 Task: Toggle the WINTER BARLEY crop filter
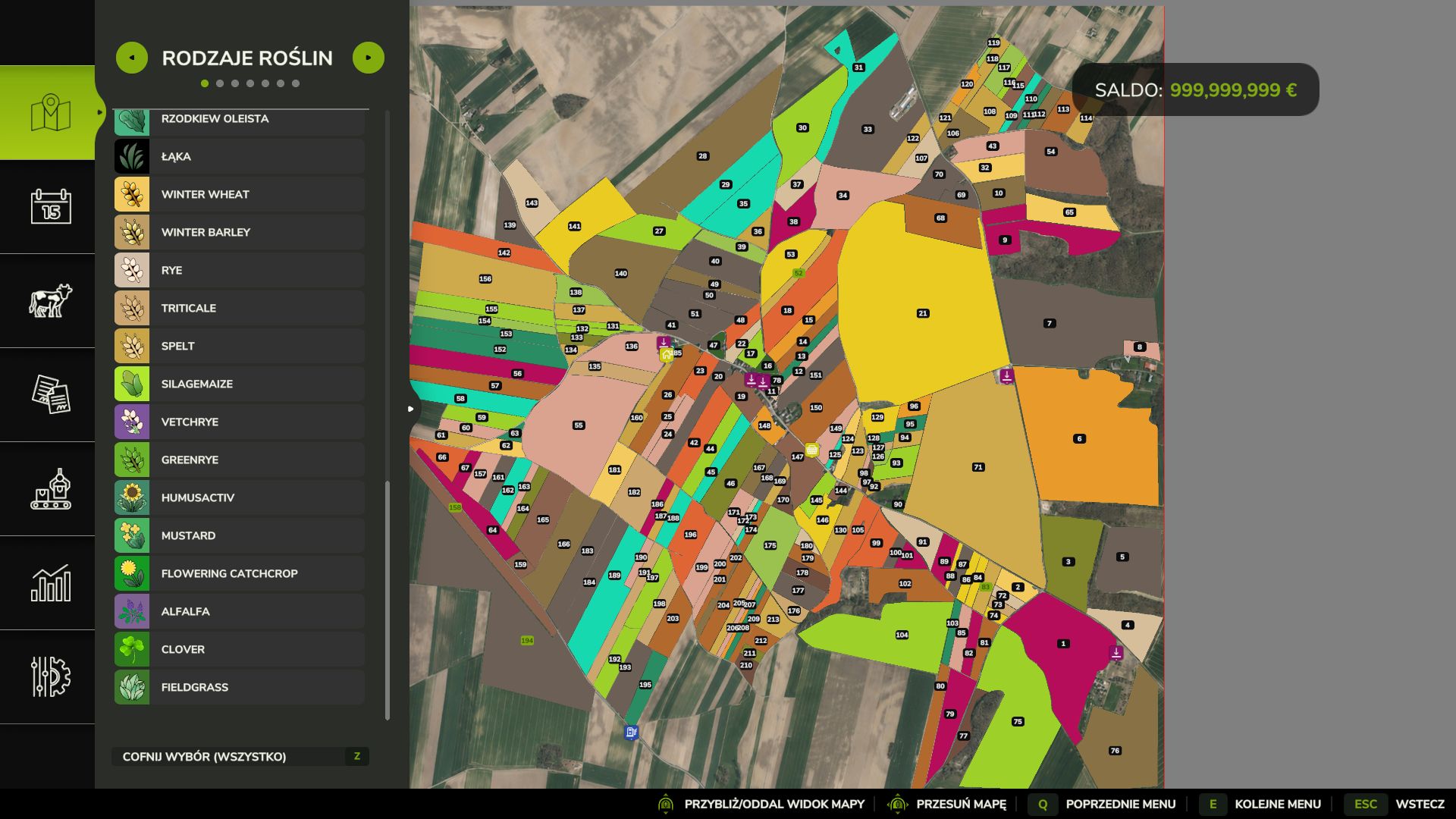pyautogui.click(x=240, y=232)
